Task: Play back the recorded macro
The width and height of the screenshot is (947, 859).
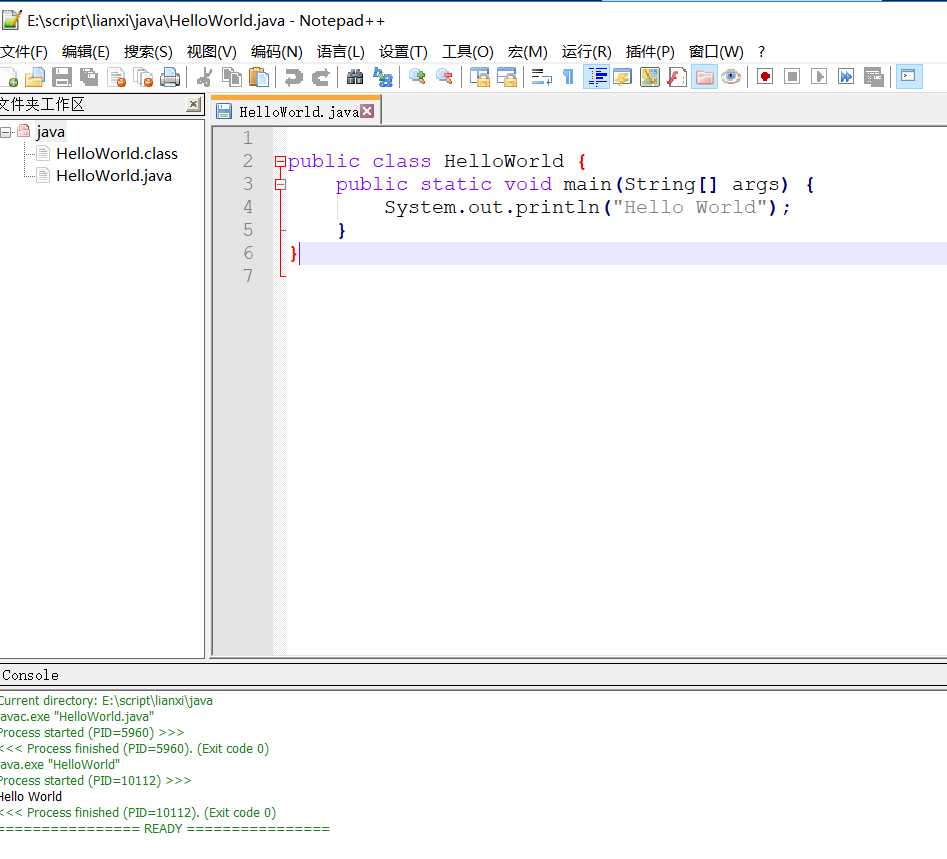Action: 819,77
